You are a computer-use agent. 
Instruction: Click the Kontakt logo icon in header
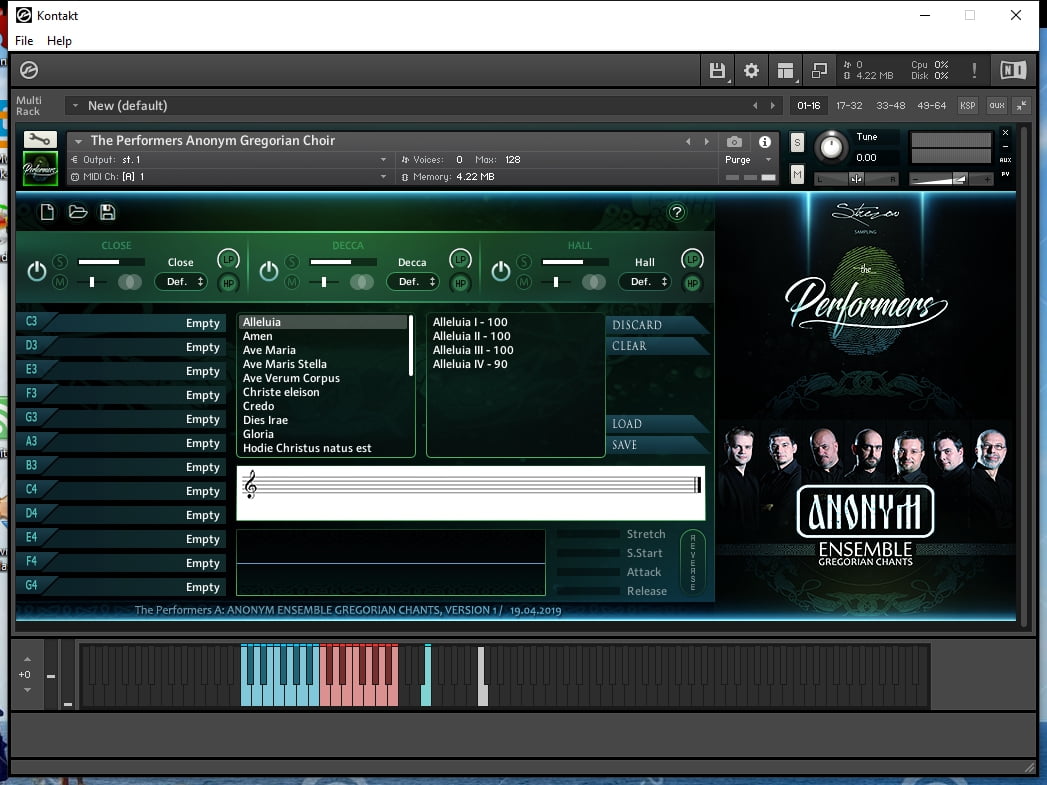pyautogui.click(x=29, y=69)
